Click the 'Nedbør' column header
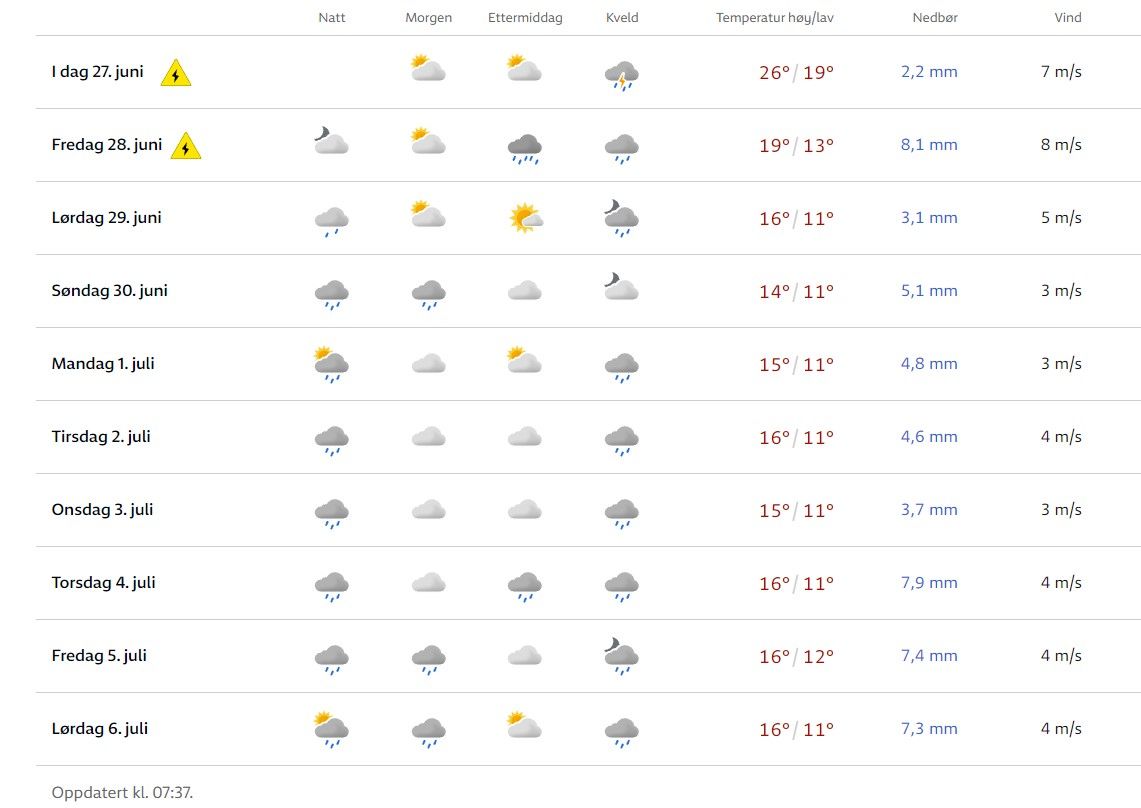Screen dimensions: 1141x808 (935, 18)
